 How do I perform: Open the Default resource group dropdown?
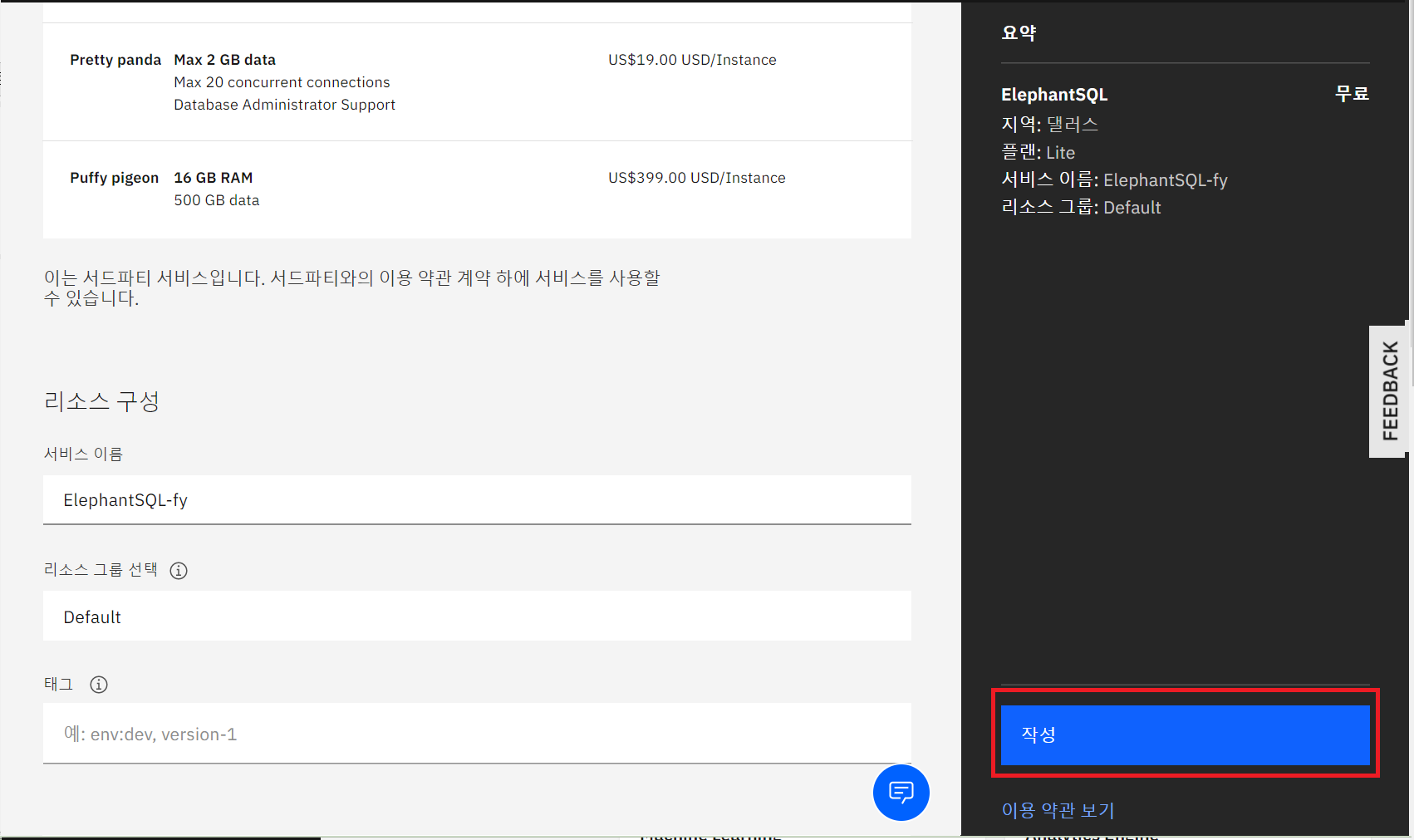click(477, 616)
